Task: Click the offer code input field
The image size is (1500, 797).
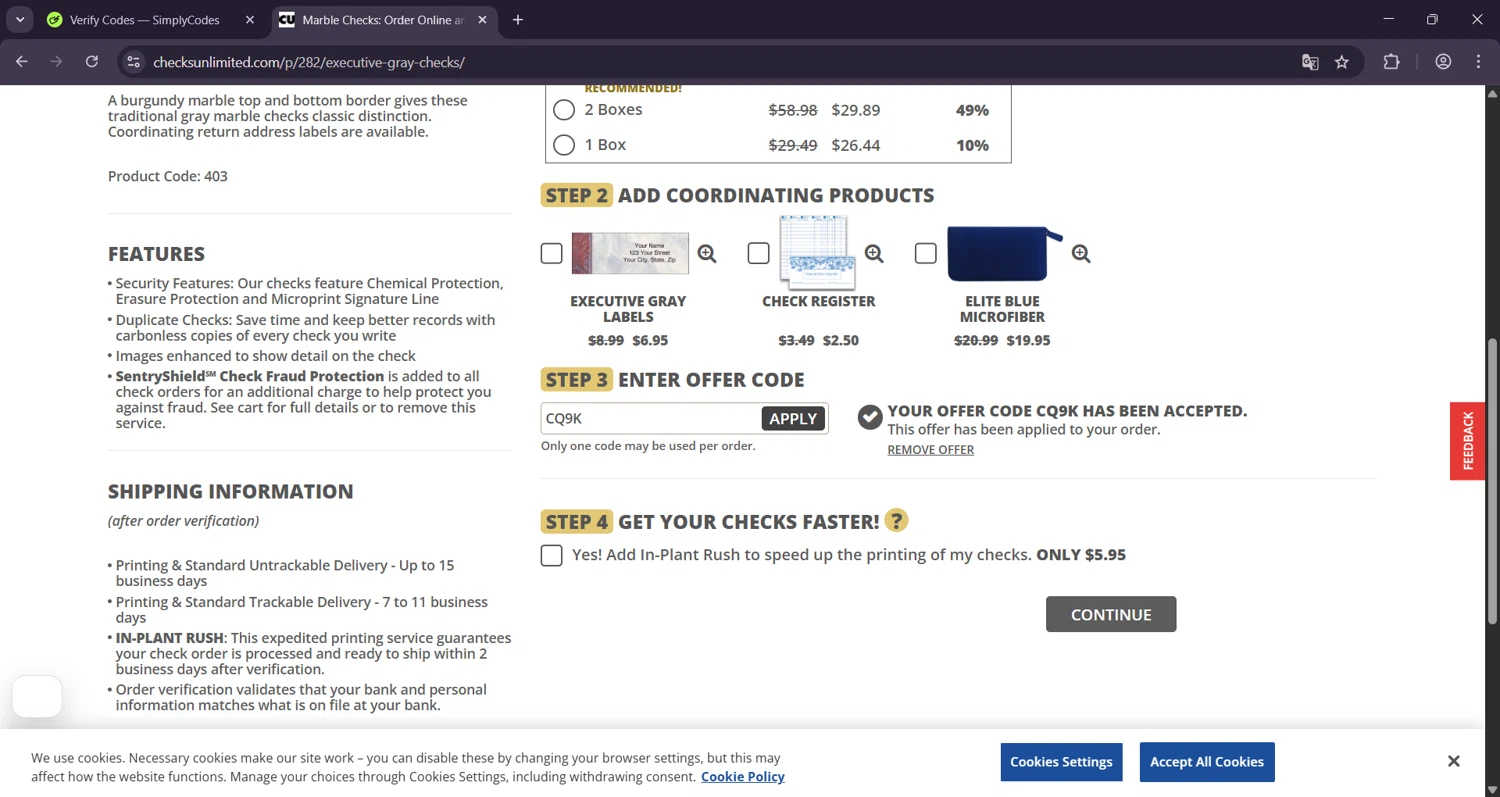Action: click(650, 418)
